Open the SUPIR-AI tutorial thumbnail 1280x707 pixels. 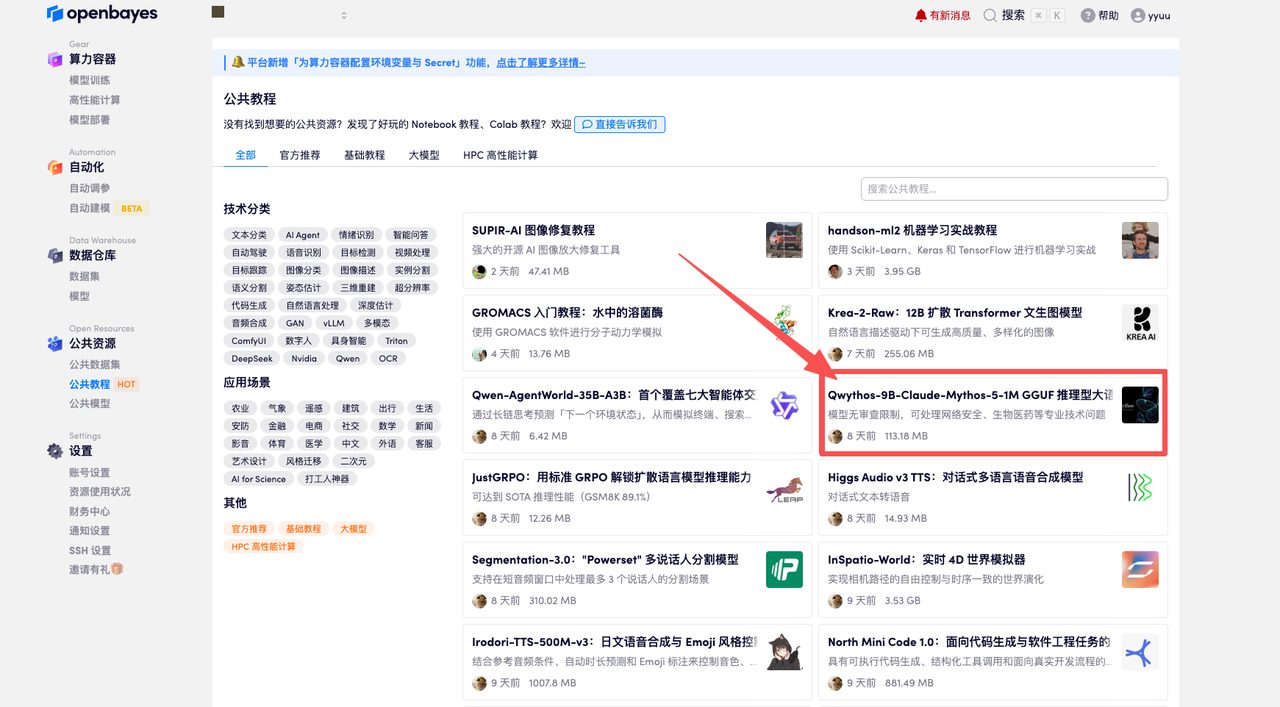click(x=784, y=240)
